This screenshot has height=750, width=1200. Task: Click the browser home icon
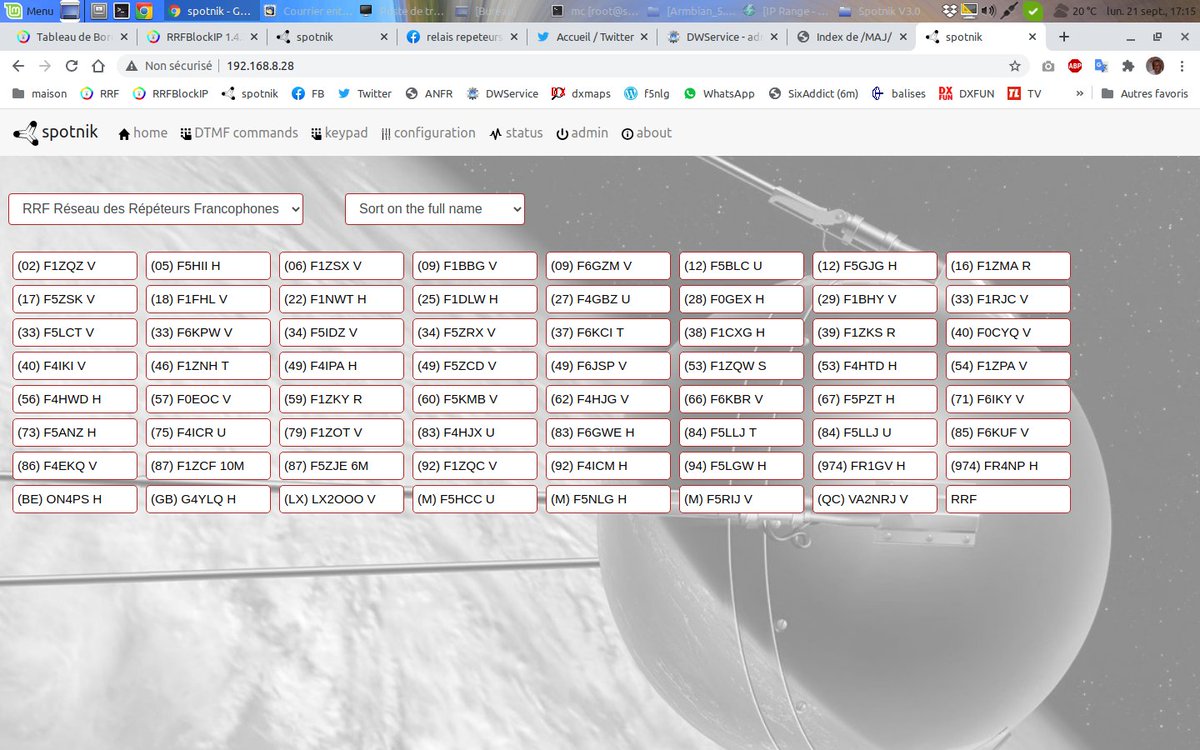98,66
